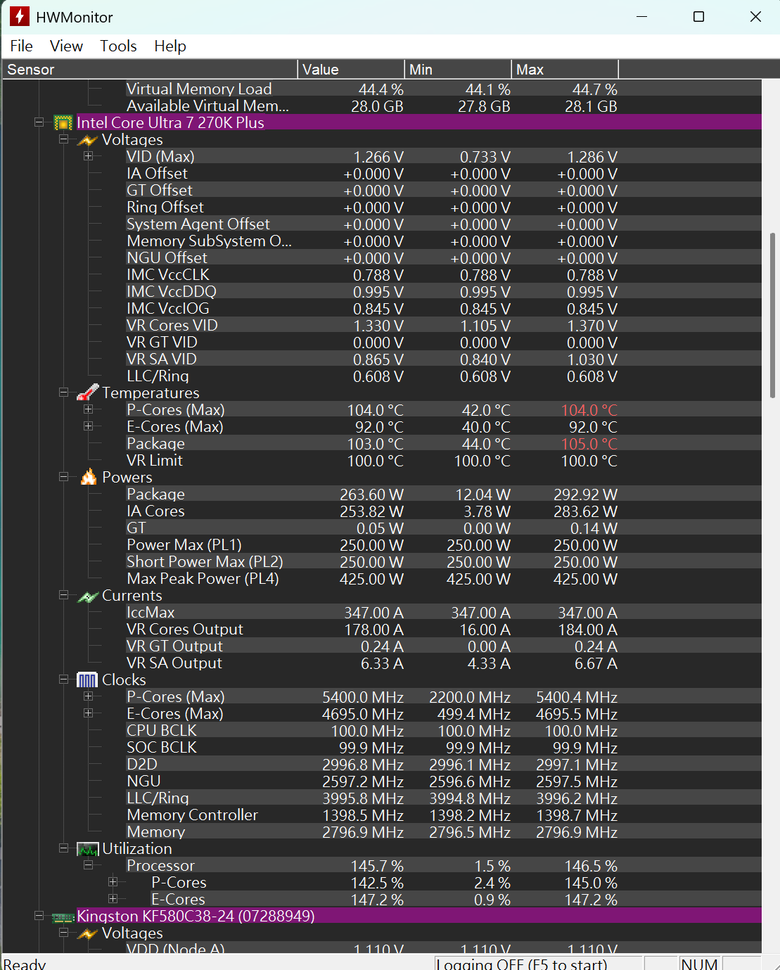The height and width of the screenshot is (970, 780).
Task: Click the Utilization graph icon
Action: [87, 849]
